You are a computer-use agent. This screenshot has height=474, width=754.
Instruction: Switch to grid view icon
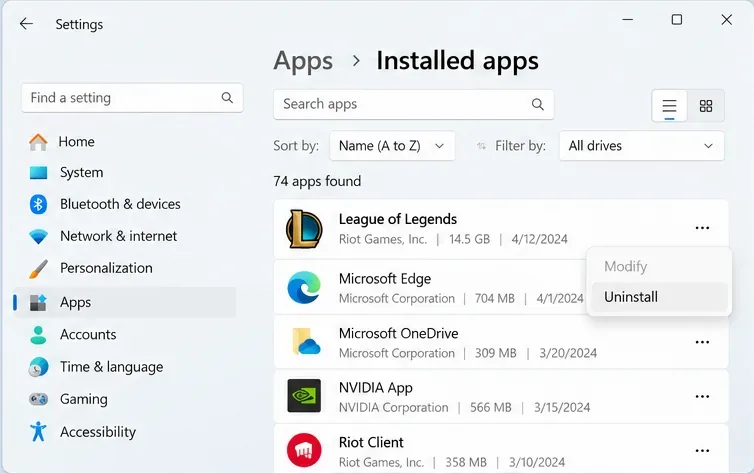pos(705,106)
